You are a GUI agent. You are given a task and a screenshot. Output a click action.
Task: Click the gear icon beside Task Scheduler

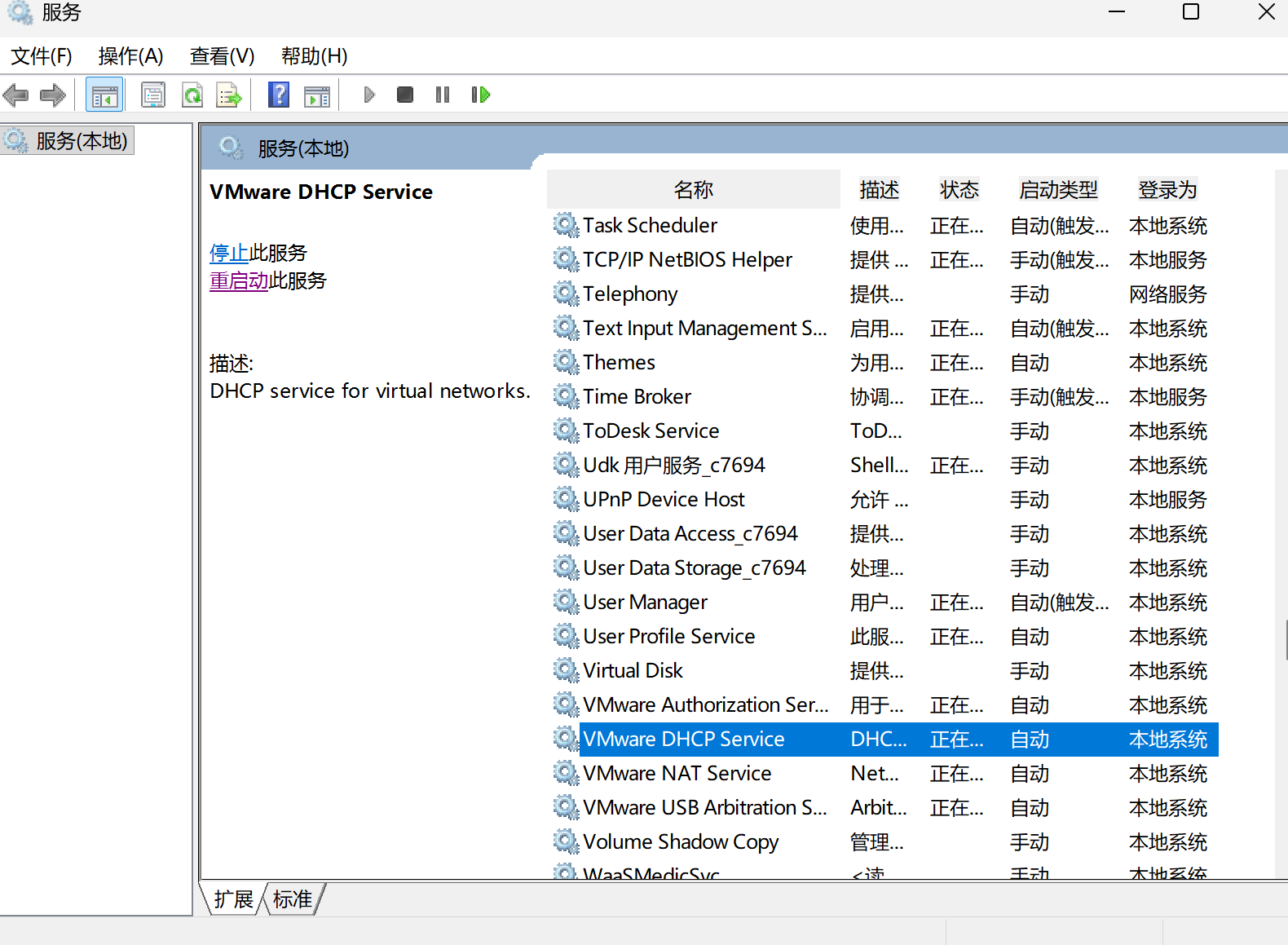566,224
